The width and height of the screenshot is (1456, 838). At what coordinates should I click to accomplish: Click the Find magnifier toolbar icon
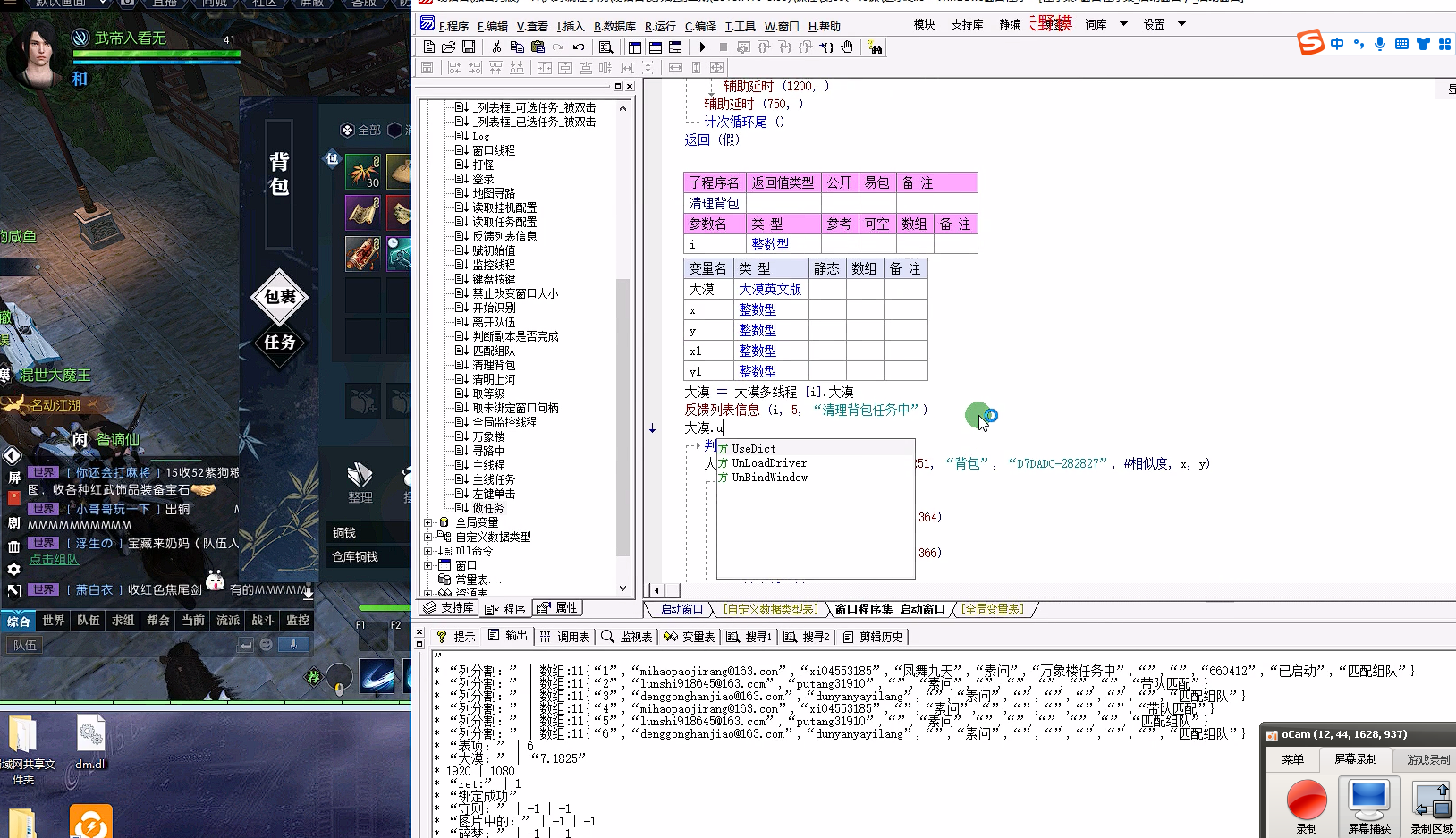[x=606, y=47]
